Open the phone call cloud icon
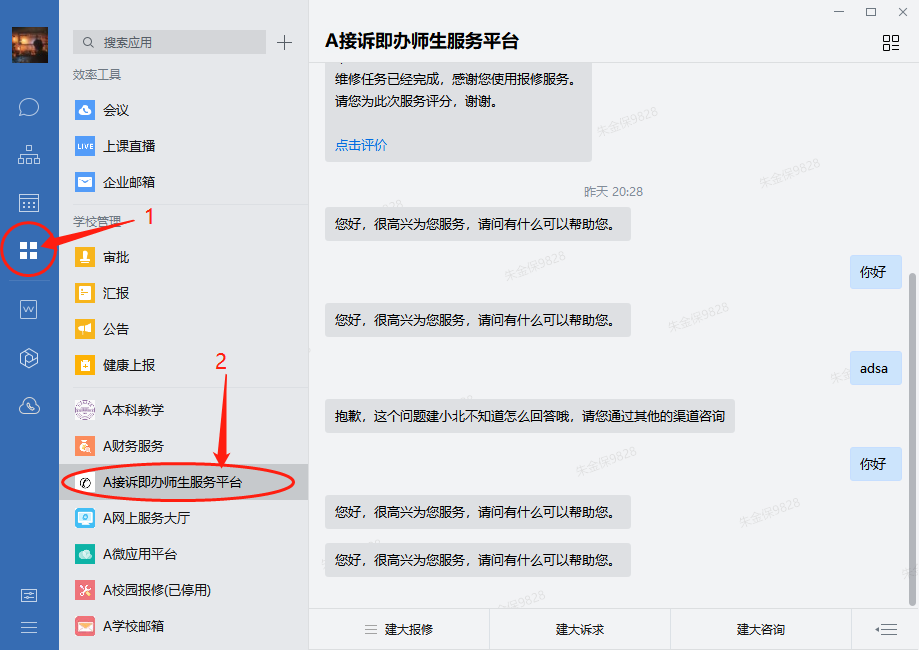Image resolution: width=919 pixels, height=650 pixels. [x=29, y=405]
